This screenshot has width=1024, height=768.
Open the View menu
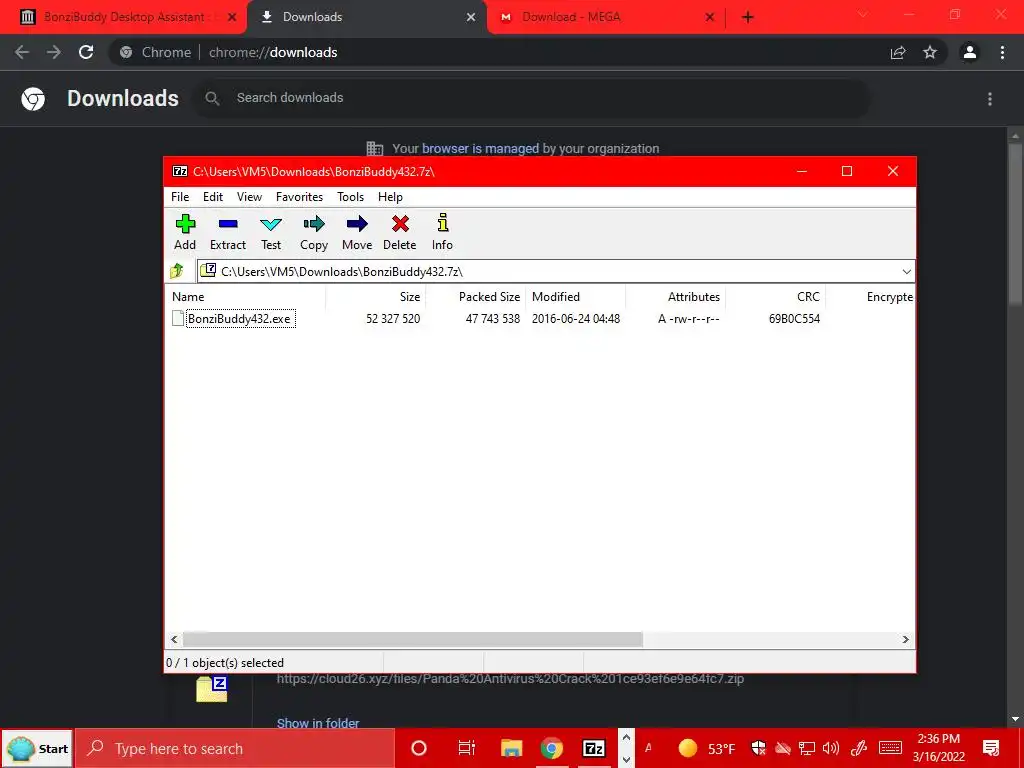(249, 197)
